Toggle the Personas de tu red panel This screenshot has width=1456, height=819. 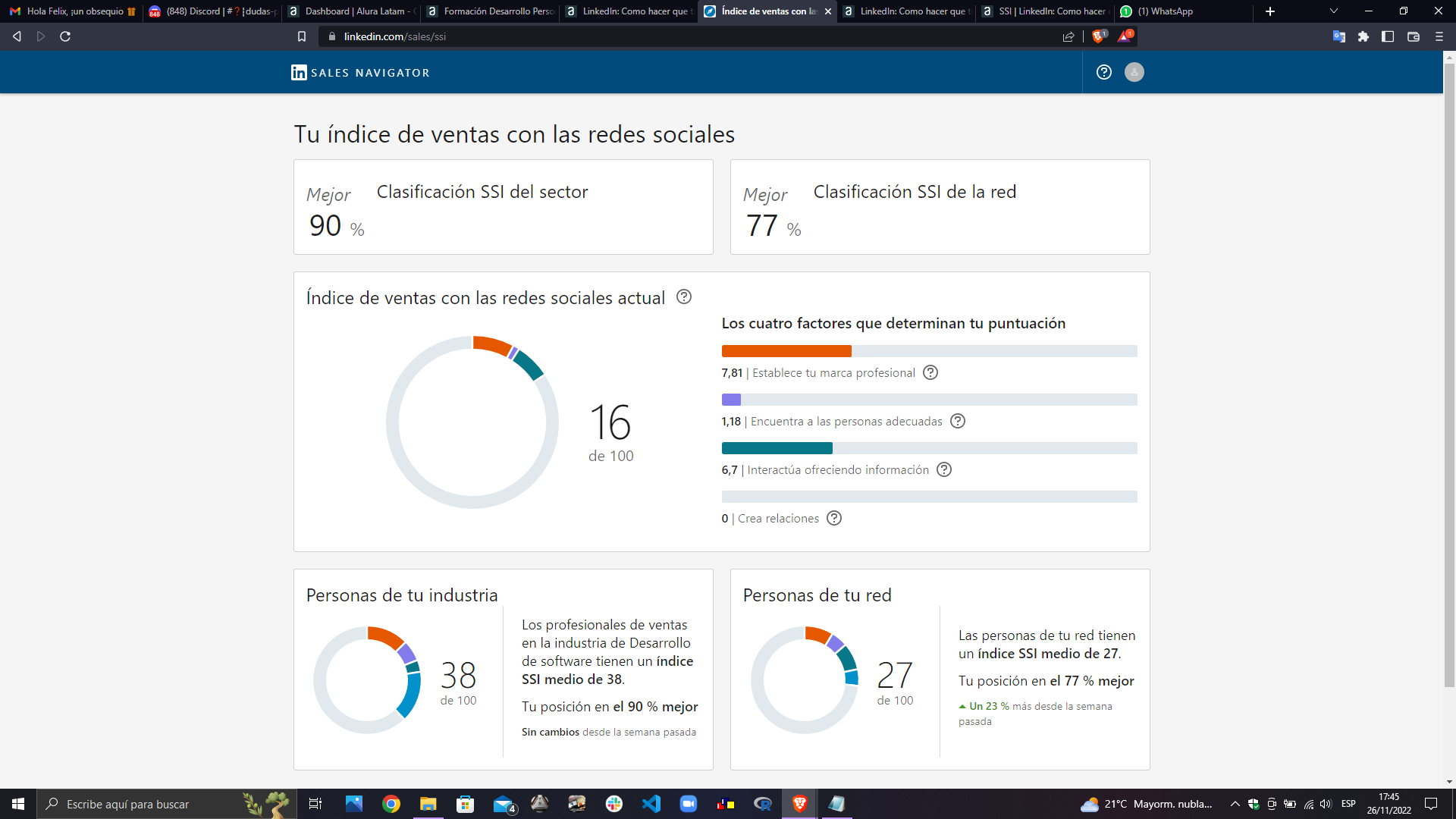(x=817, y=595)
